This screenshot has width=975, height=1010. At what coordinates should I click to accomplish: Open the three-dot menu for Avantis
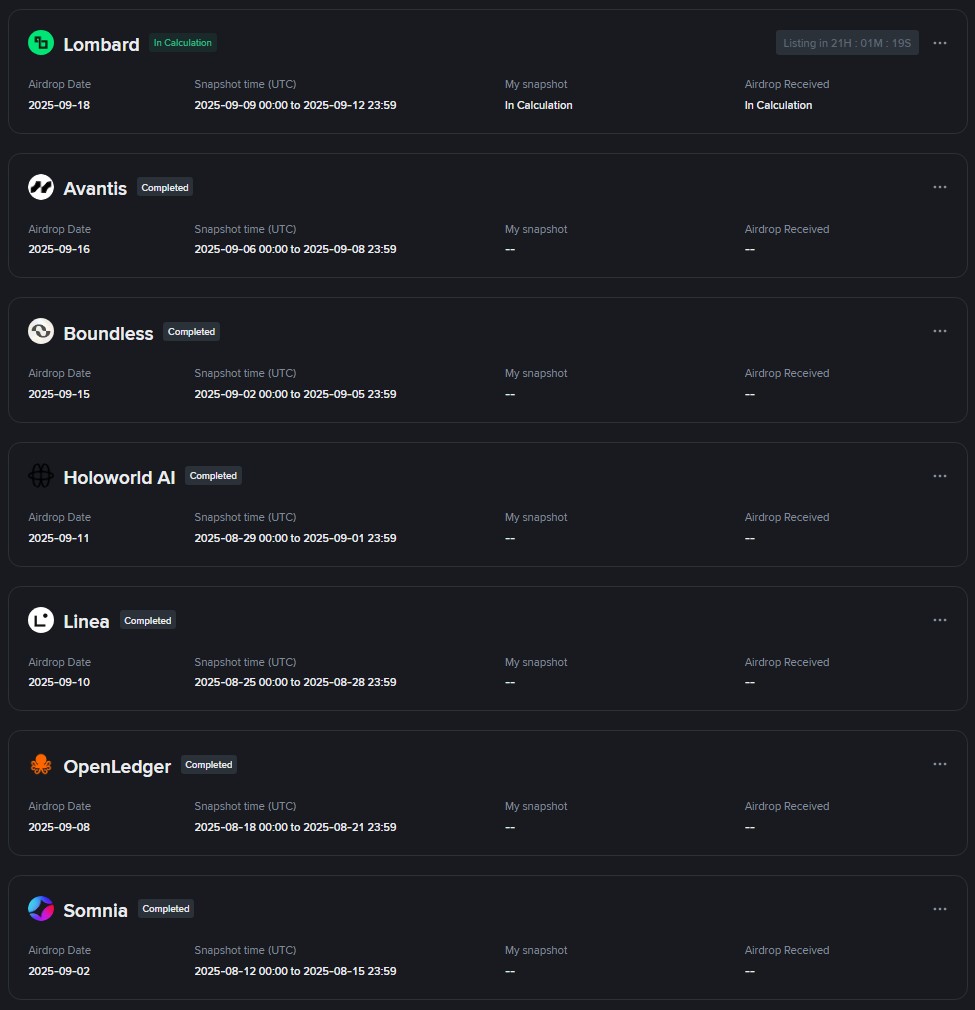[940, 187]
